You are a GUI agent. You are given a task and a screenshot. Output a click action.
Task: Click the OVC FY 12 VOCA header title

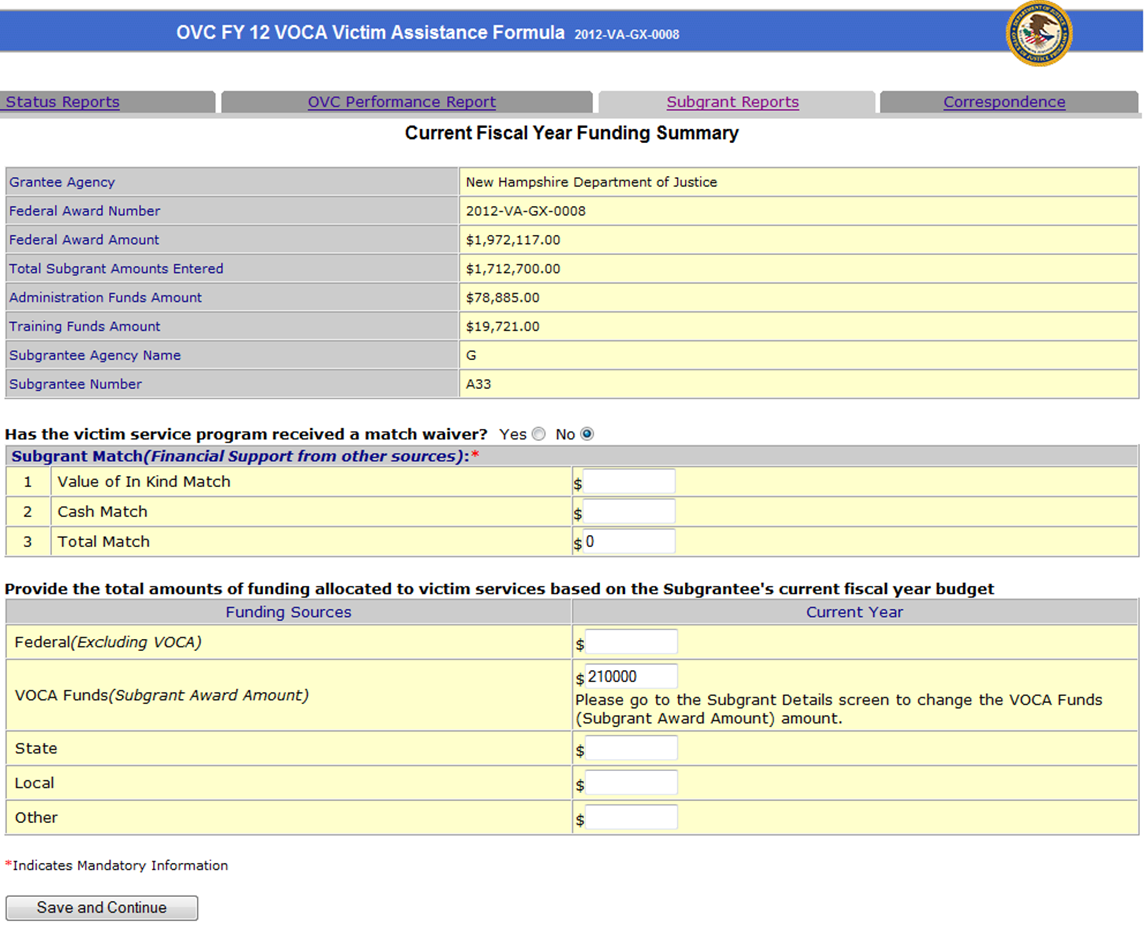tap(370, 33)
